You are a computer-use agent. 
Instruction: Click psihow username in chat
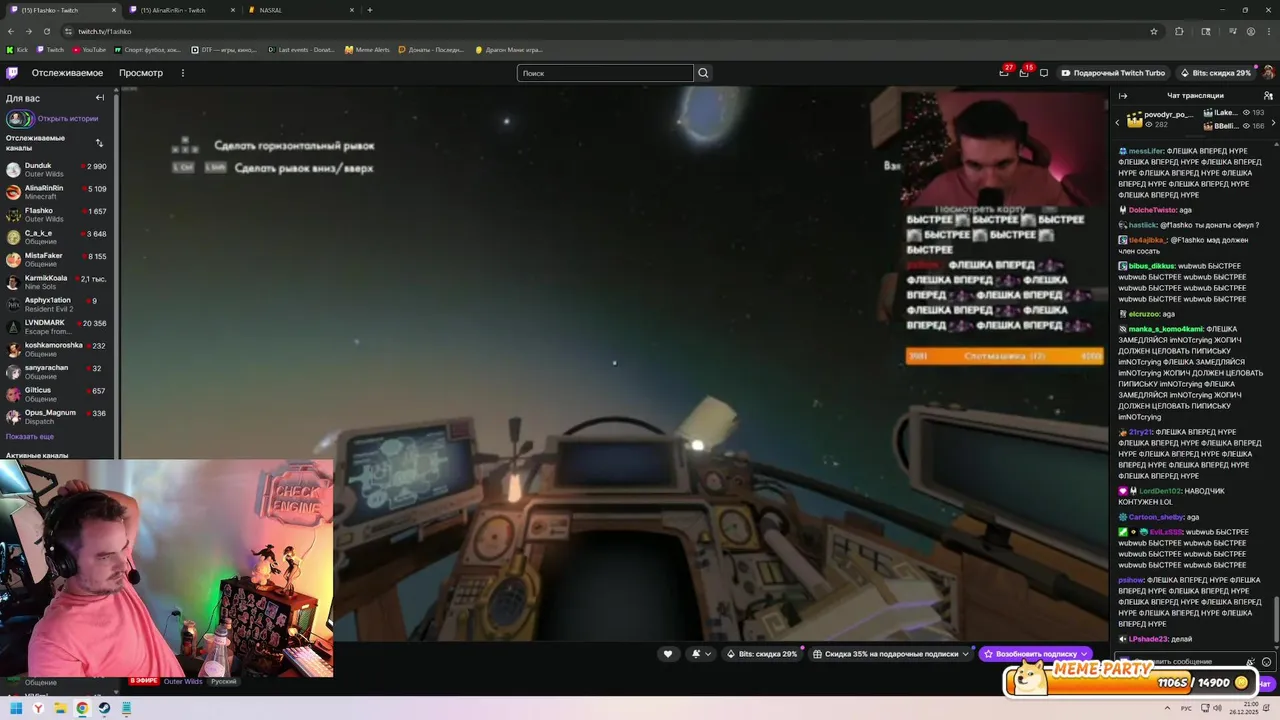(x=1131, y=580)
